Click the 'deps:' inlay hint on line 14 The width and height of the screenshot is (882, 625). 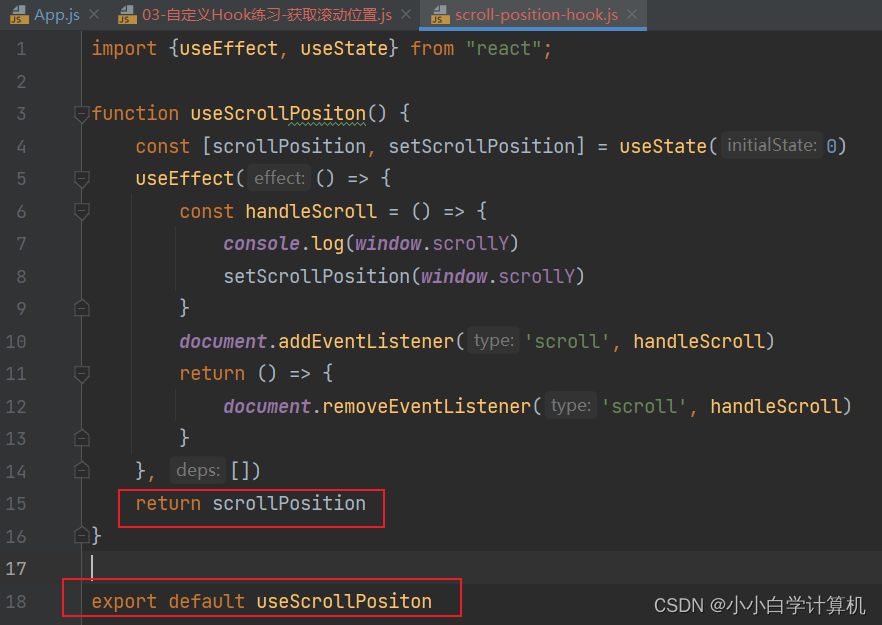(x=197, y=470)
